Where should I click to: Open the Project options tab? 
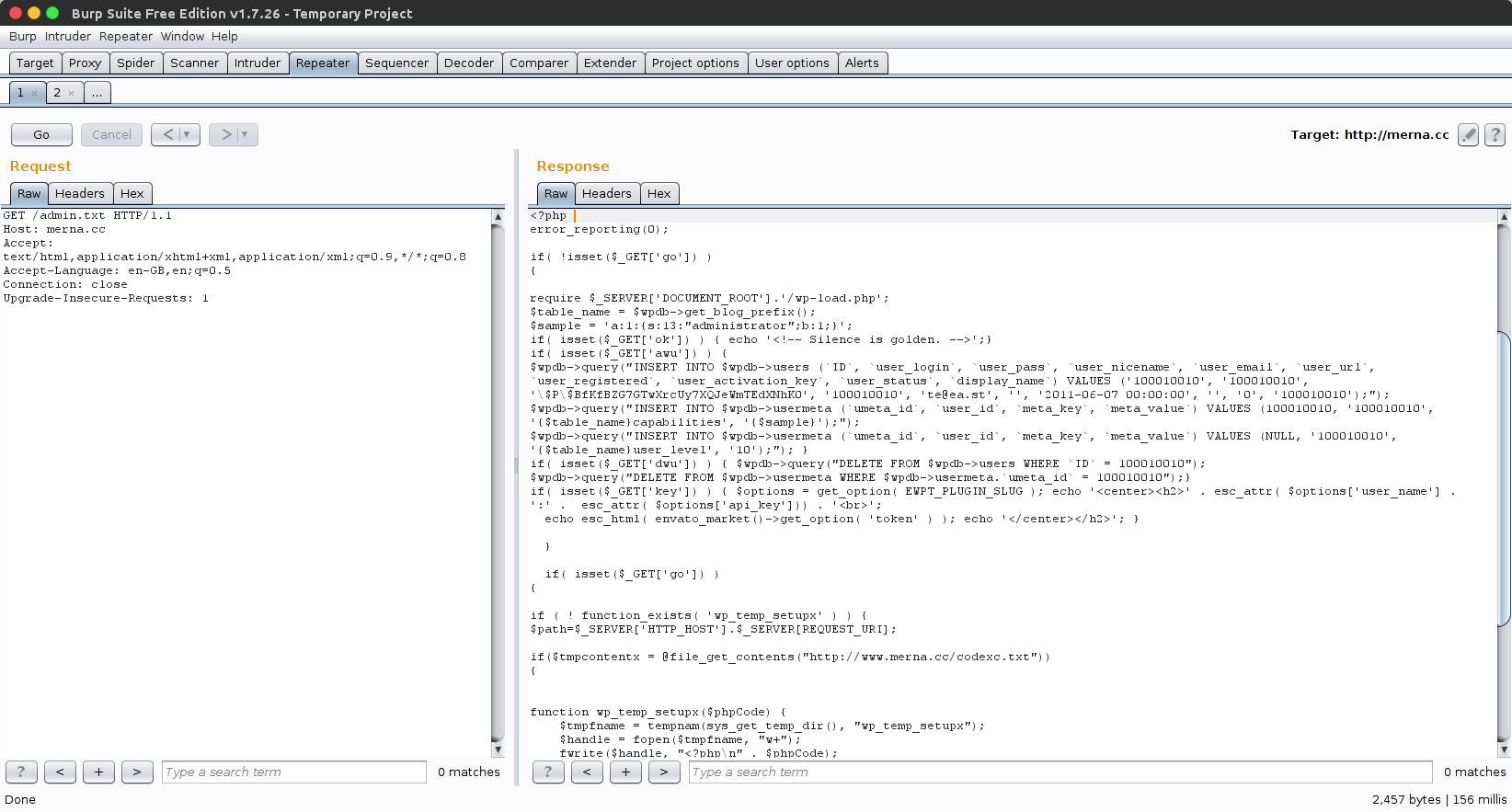coord(695,63)
